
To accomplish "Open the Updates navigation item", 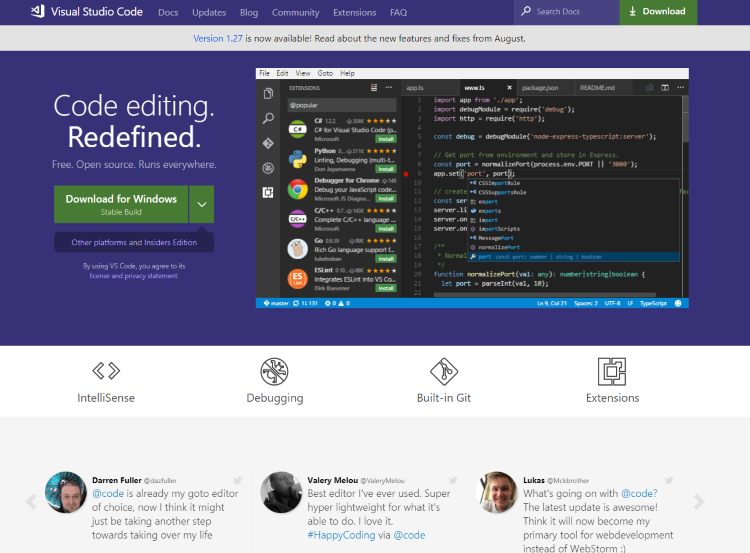I will click(x=209, y=12).
